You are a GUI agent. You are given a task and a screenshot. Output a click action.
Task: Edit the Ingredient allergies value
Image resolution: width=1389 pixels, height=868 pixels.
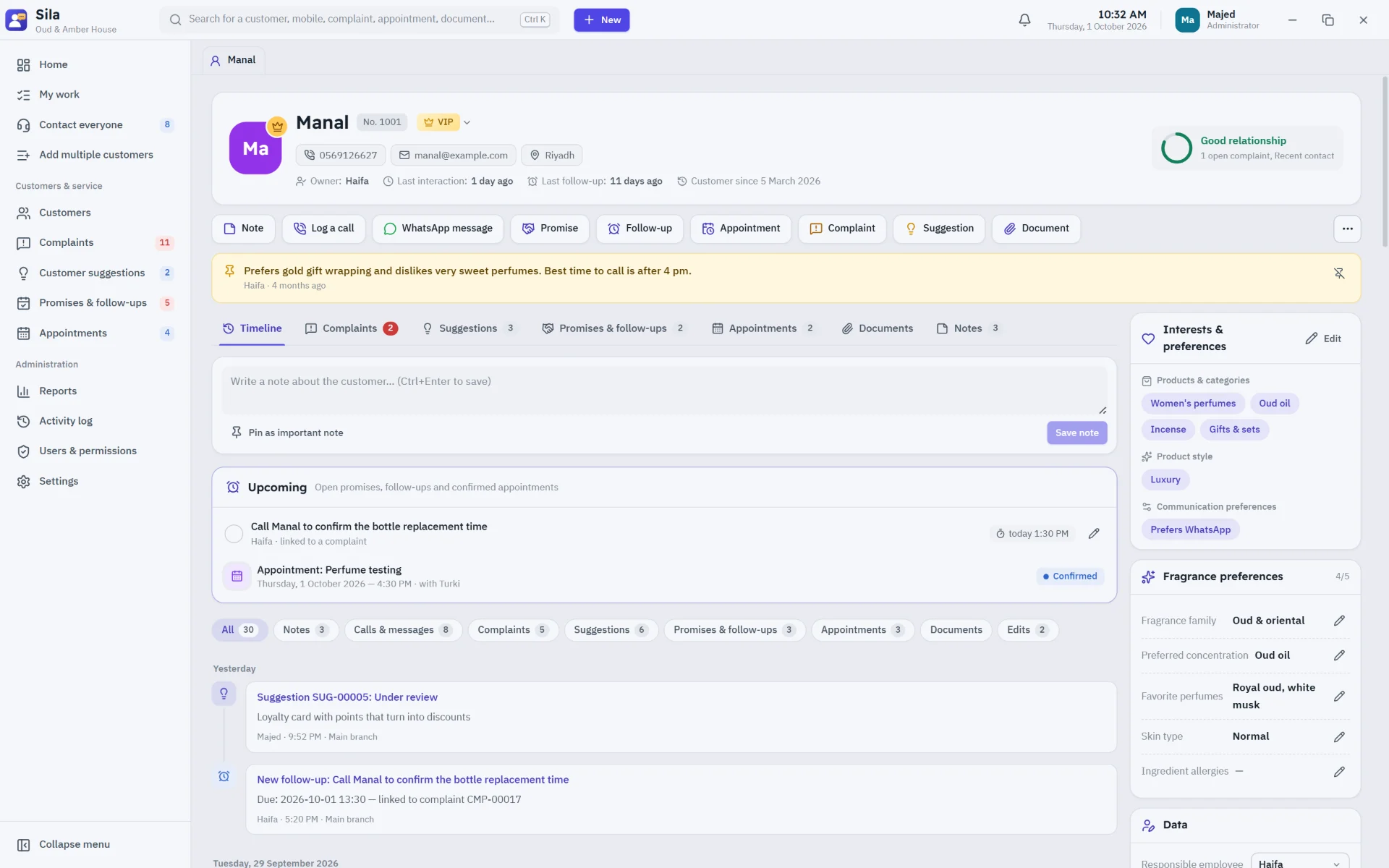pos(1339,772)
